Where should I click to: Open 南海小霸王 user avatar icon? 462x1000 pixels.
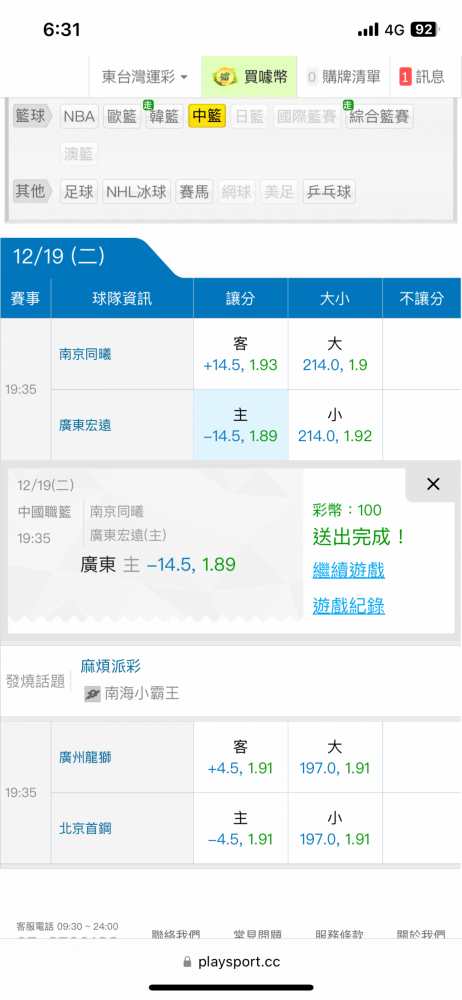point(93,693)
